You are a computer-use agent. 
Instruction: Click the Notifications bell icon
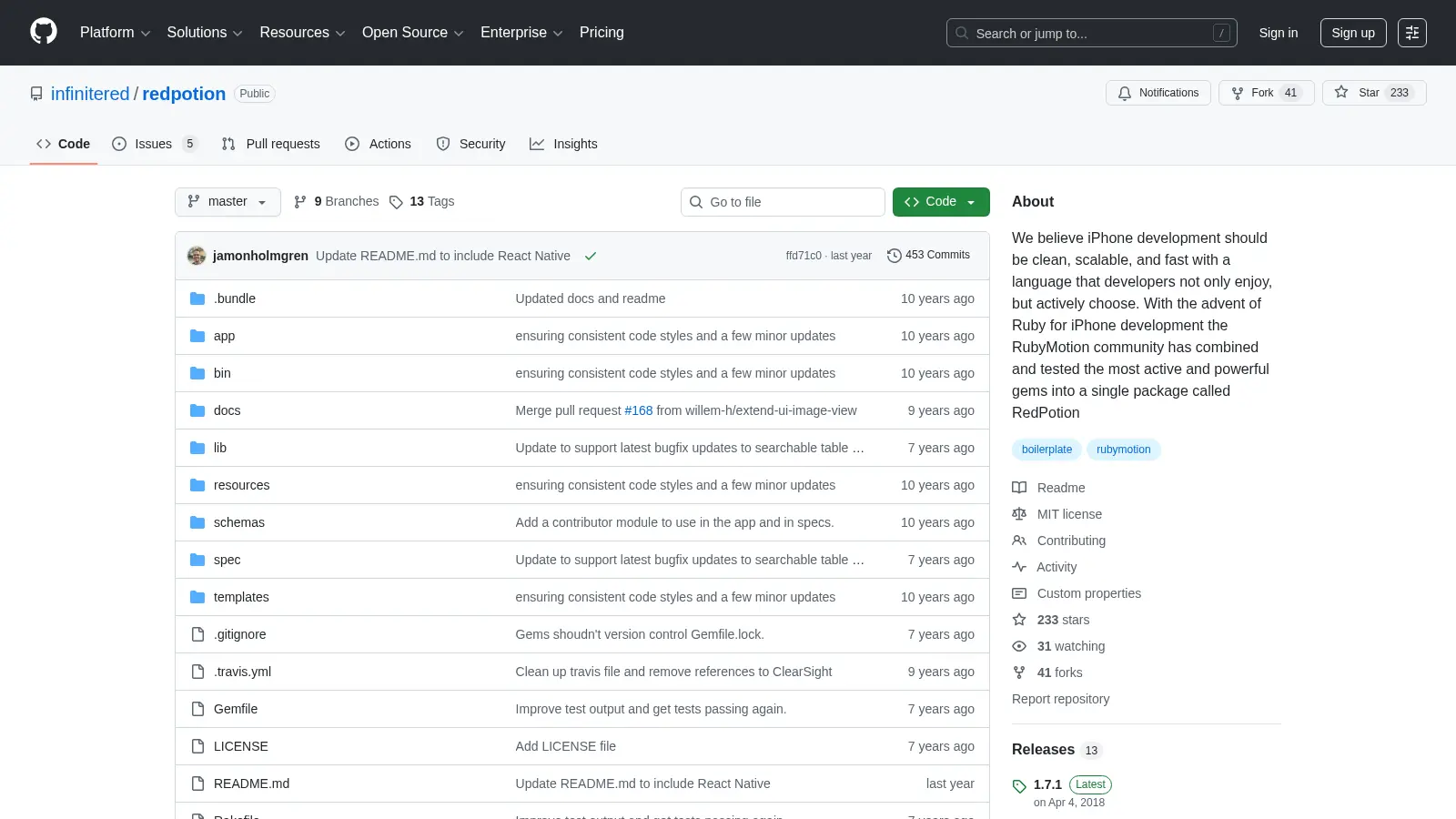[x=1125, y=93]
